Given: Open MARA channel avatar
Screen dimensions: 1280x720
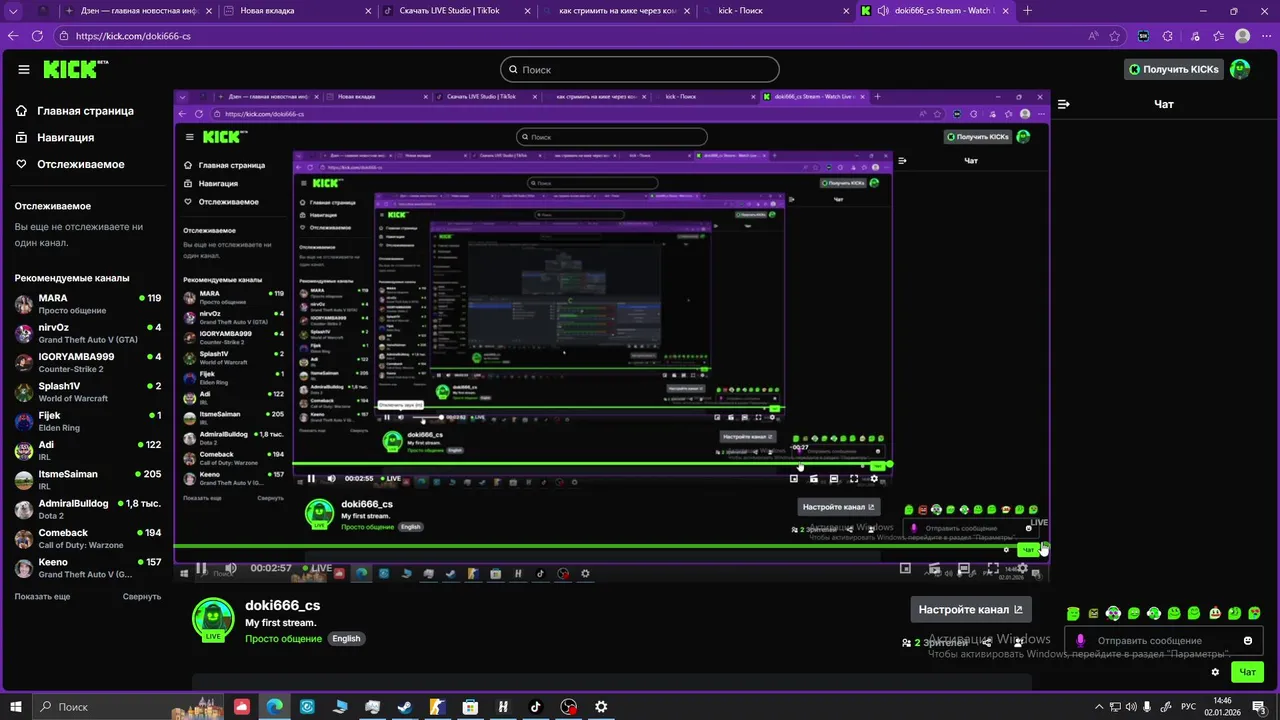Looking at the screenshot, I should (x=24, y=304).
